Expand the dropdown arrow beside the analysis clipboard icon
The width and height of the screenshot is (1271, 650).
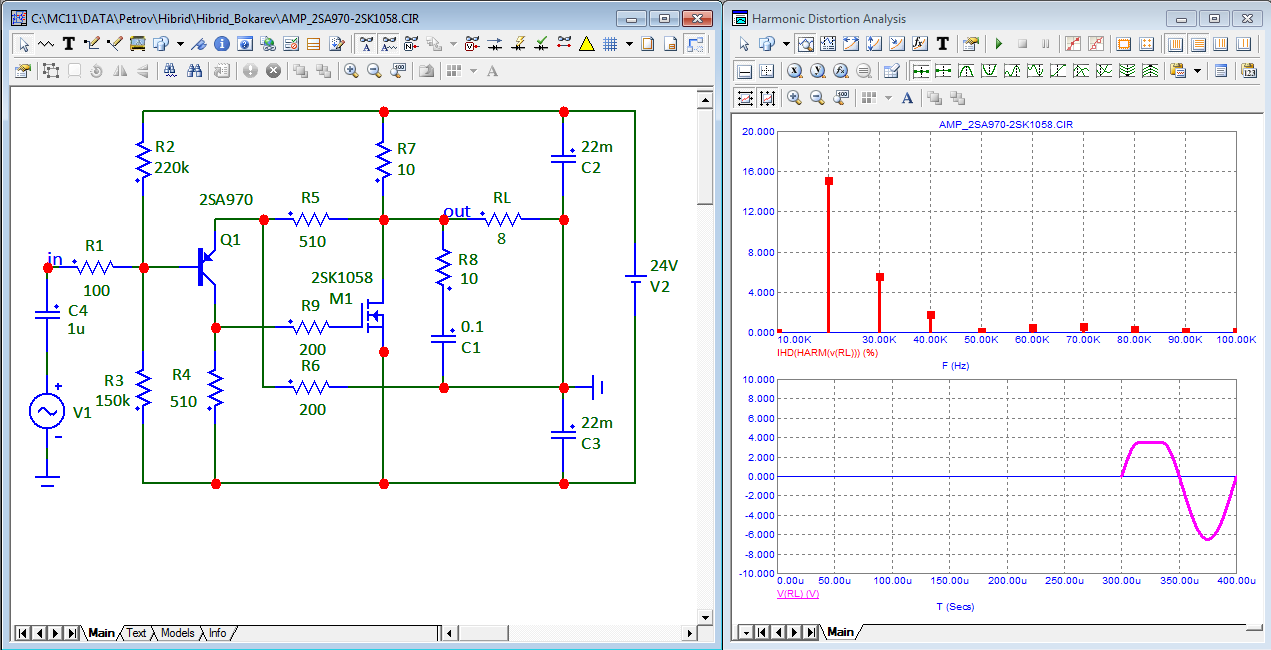[x=1198, y=71]
